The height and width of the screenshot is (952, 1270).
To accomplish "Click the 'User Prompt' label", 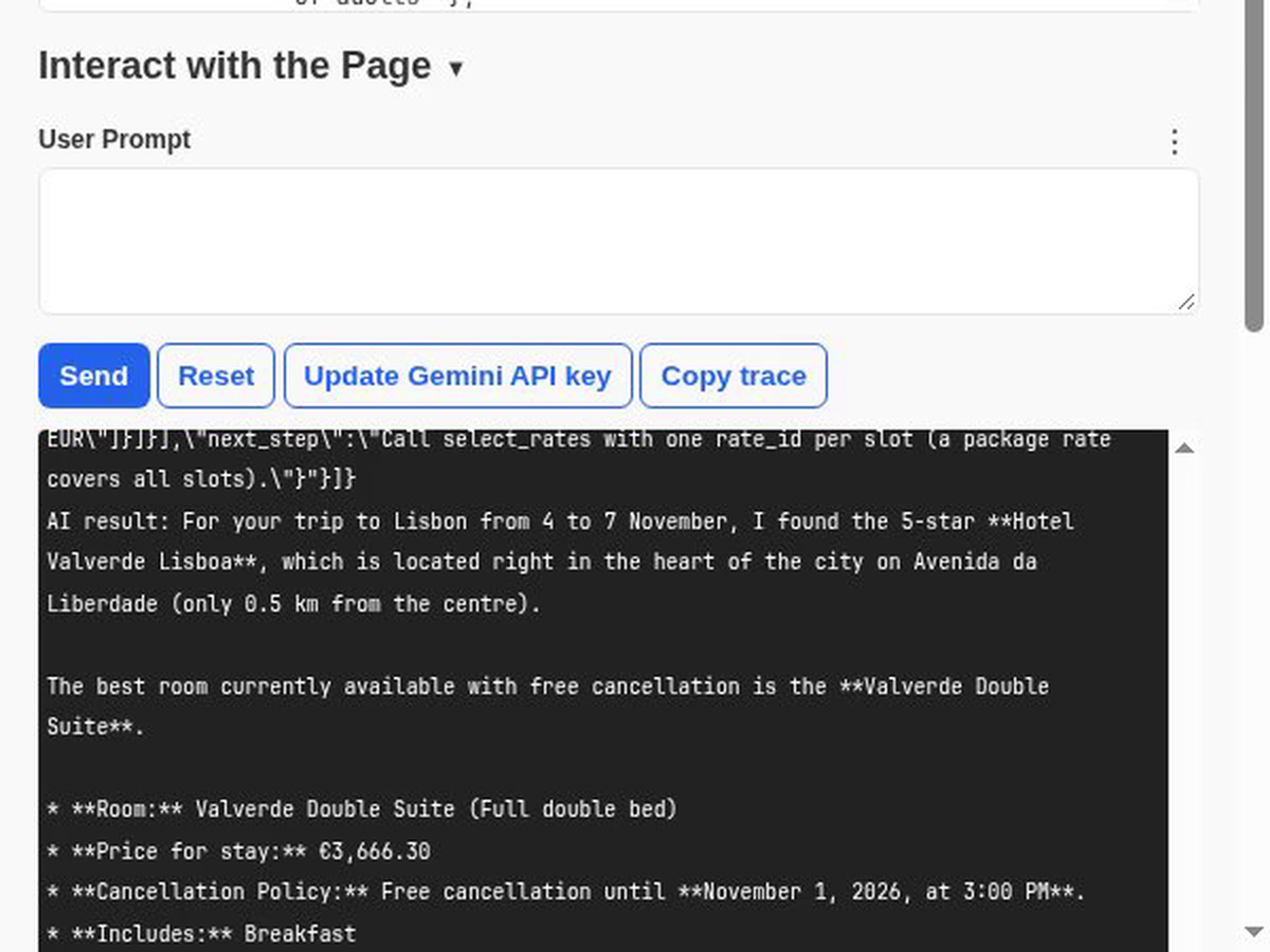I will point(114,139).
